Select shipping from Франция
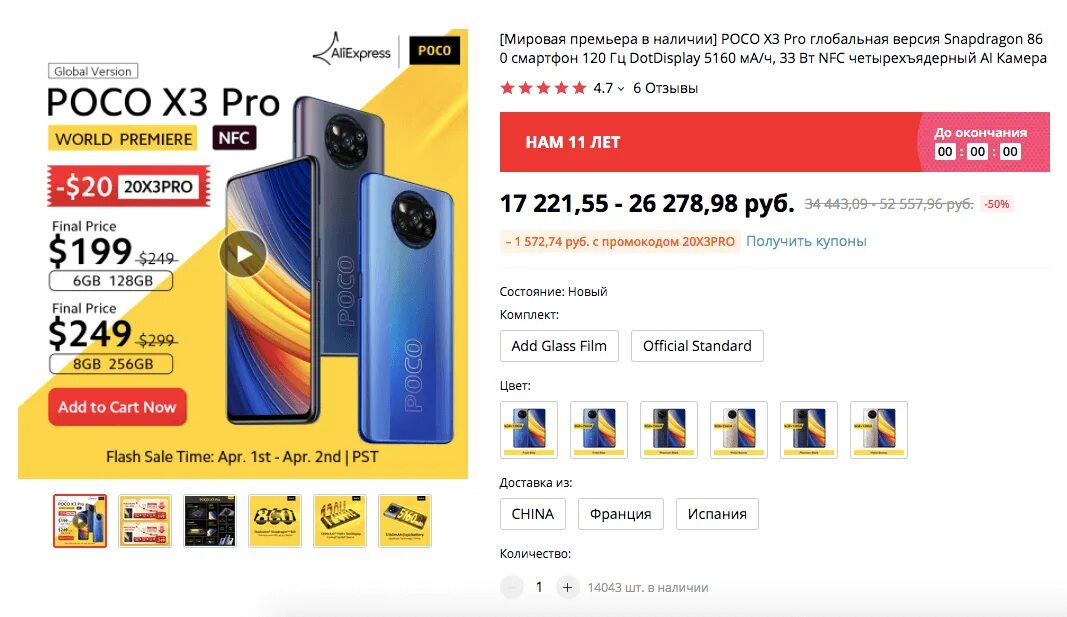 (x=621, y=514)
